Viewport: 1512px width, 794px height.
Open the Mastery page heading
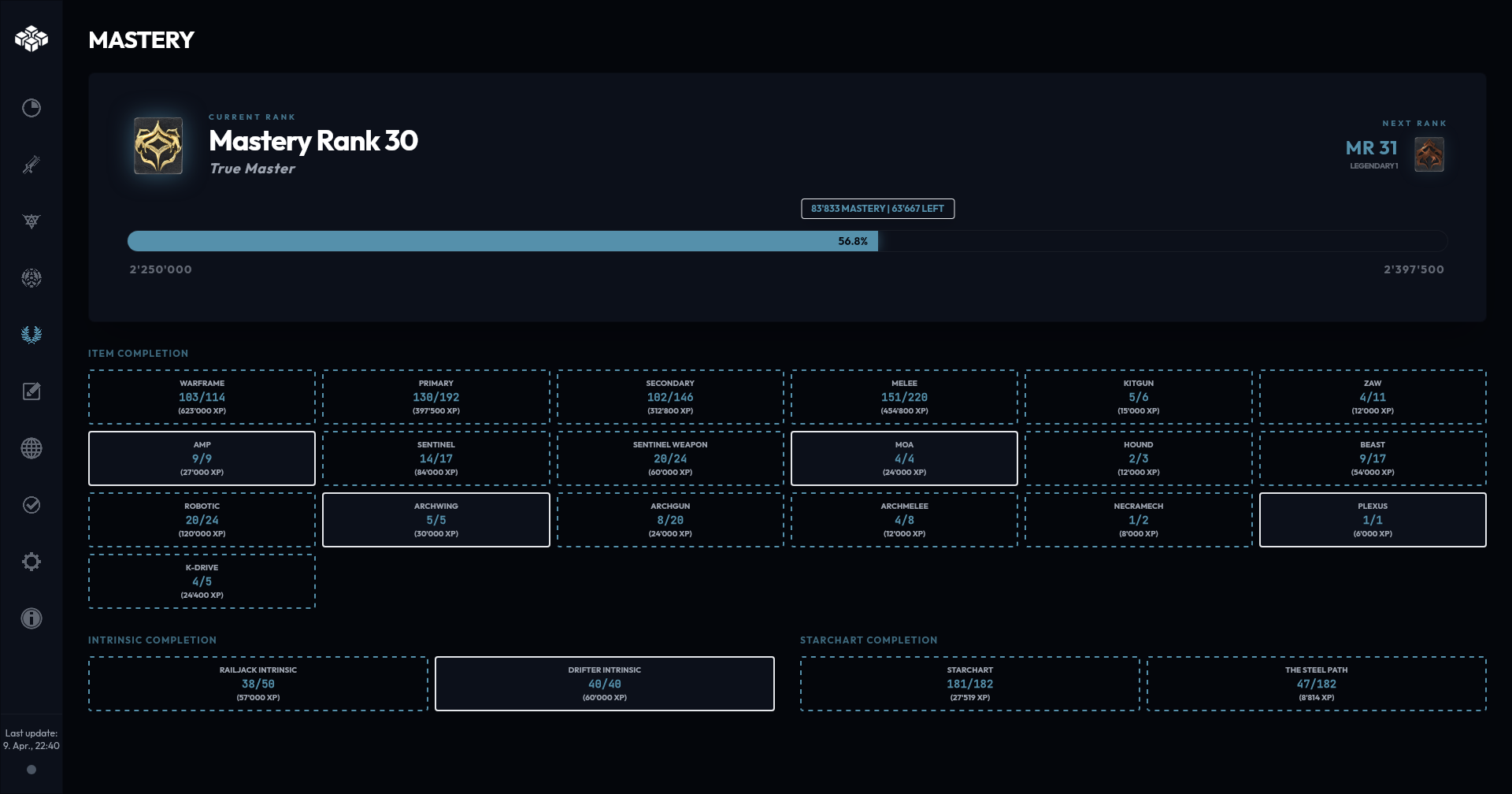point(141,40)
